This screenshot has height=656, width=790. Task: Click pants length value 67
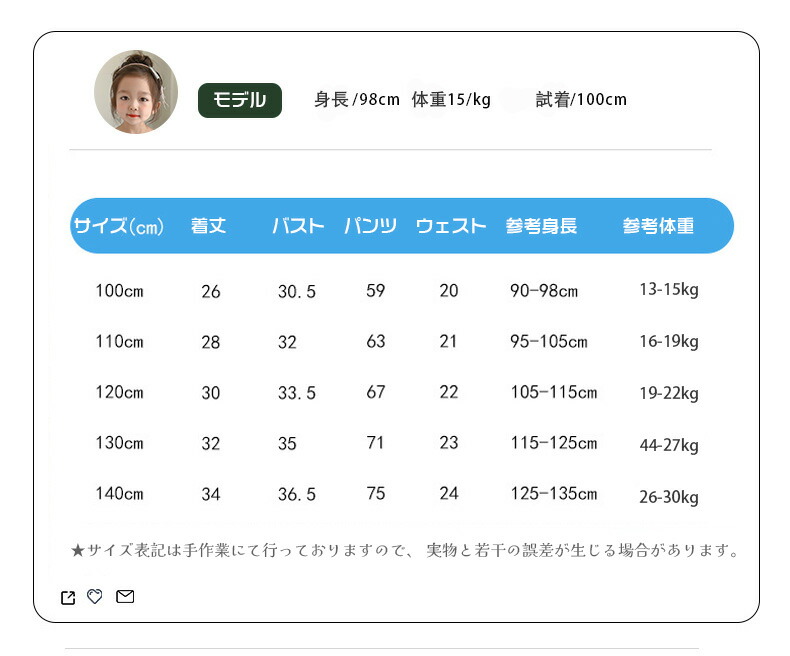click(376, 391)
